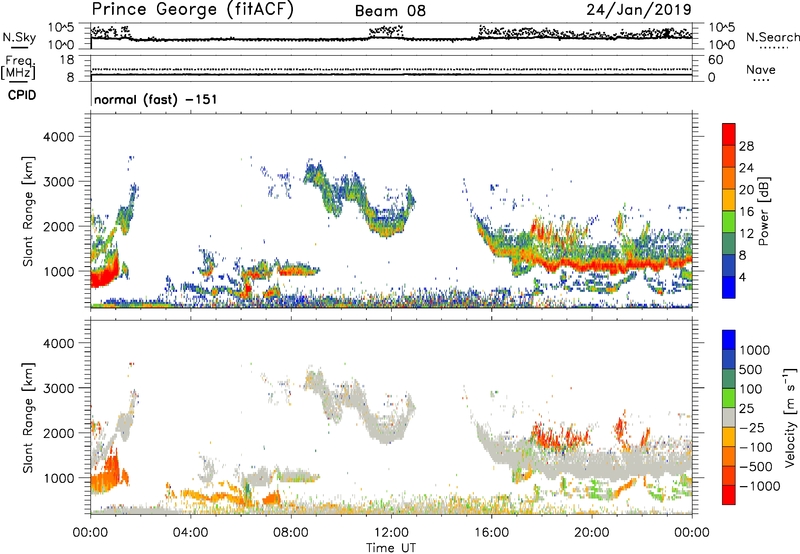Click the 'normal (fast) -151' text

tap(156, 99)
